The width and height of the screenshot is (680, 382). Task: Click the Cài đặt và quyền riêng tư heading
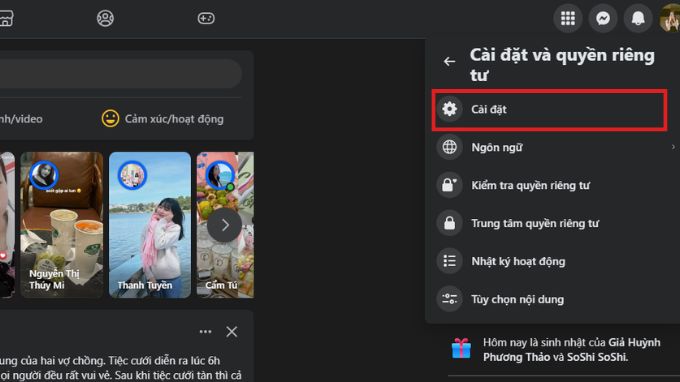point(562,65)
